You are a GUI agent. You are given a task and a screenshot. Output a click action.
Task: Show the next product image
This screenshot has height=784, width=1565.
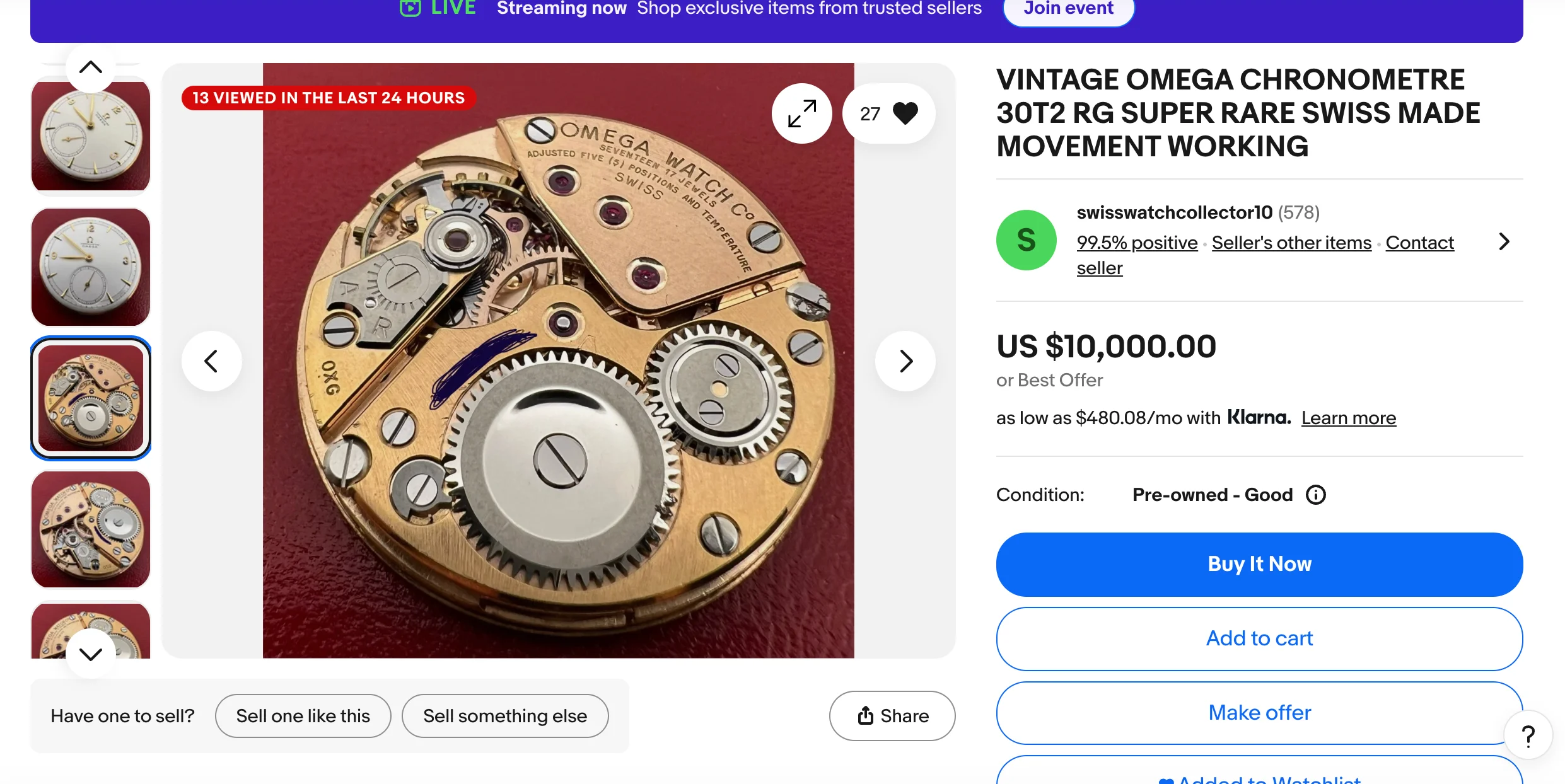905,361
